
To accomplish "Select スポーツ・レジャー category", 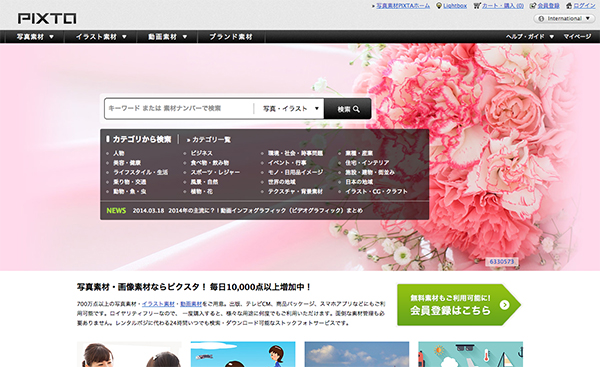I will (x=215, y=172).
